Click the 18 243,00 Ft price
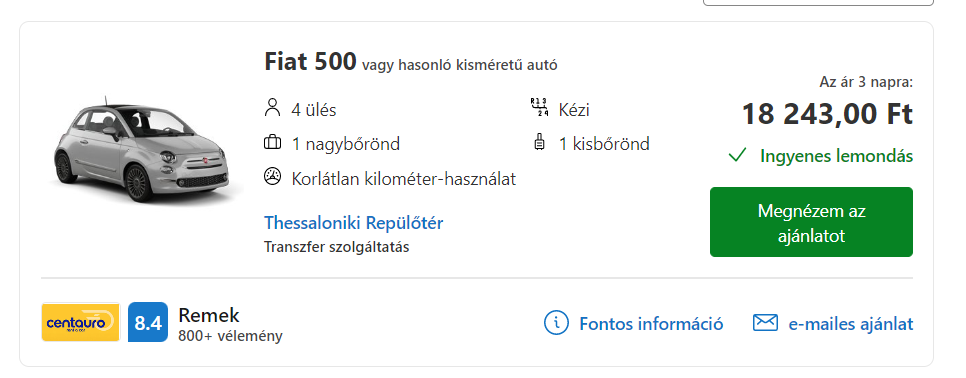 (827, 115)
